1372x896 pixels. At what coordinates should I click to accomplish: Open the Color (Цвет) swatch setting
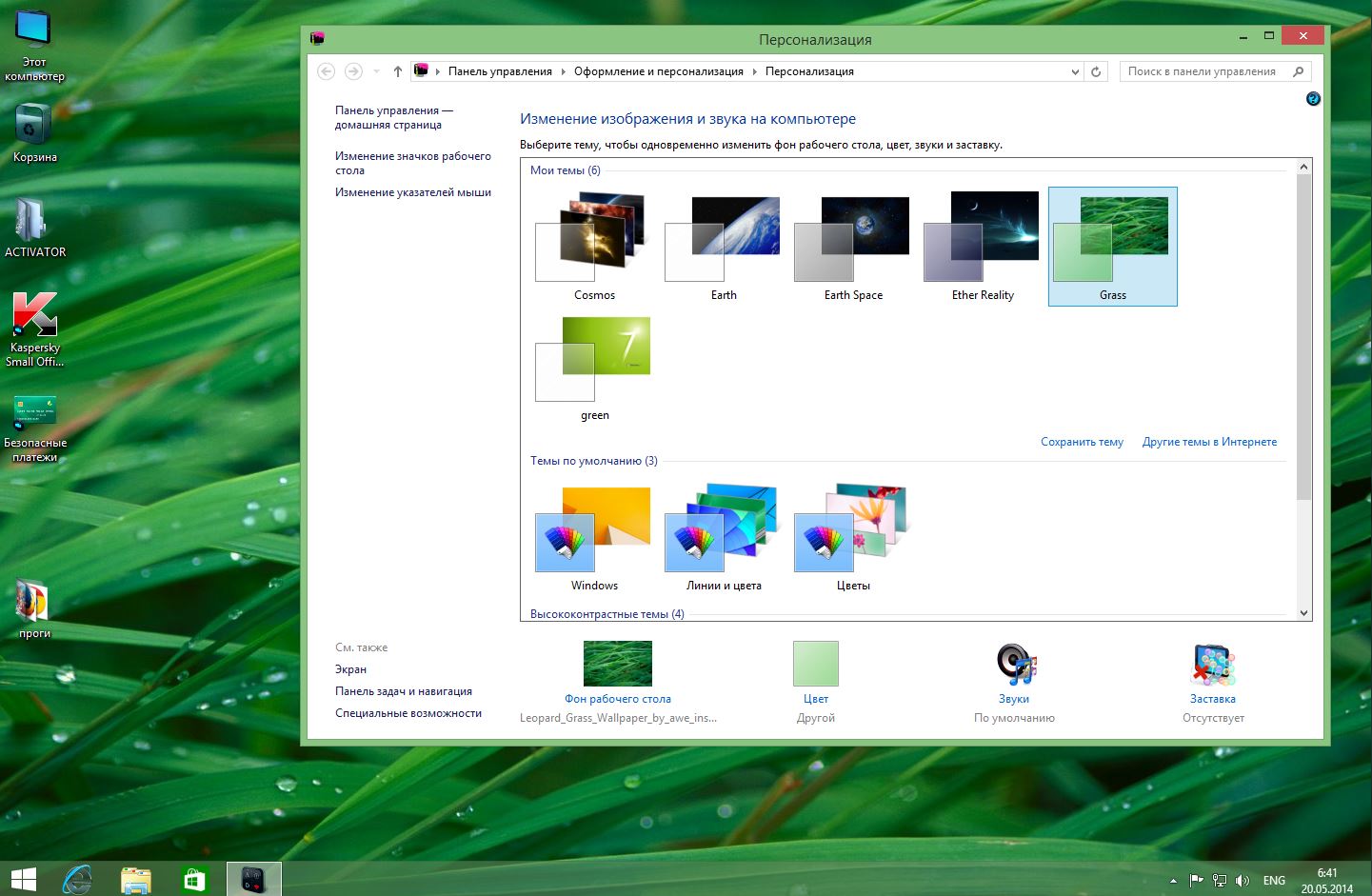(816, 664)
